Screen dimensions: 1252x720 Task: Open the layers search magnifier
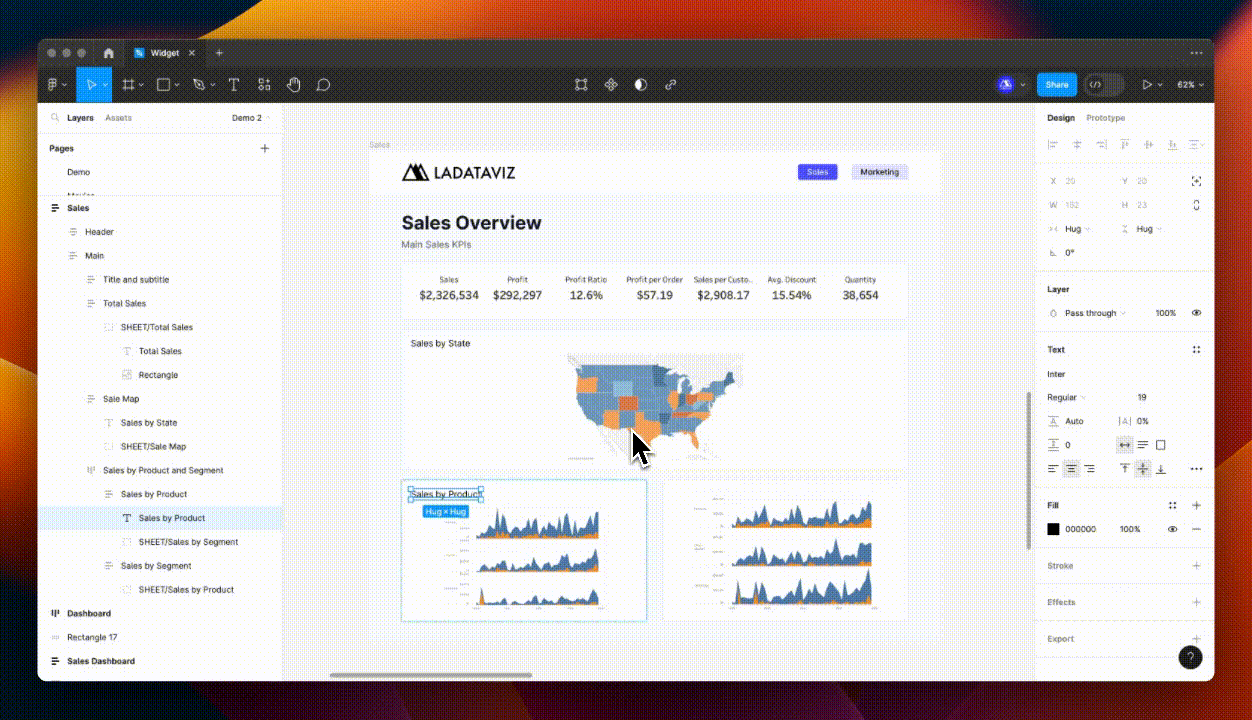[55, 118]
